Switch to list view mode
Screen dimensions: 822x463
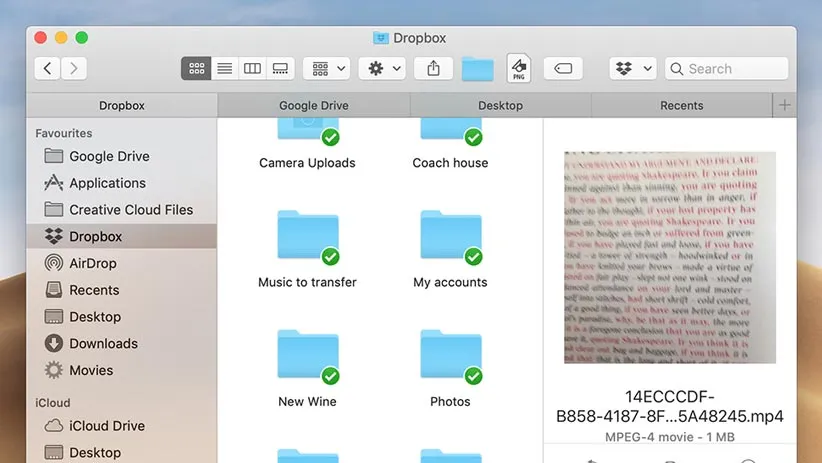224,68
